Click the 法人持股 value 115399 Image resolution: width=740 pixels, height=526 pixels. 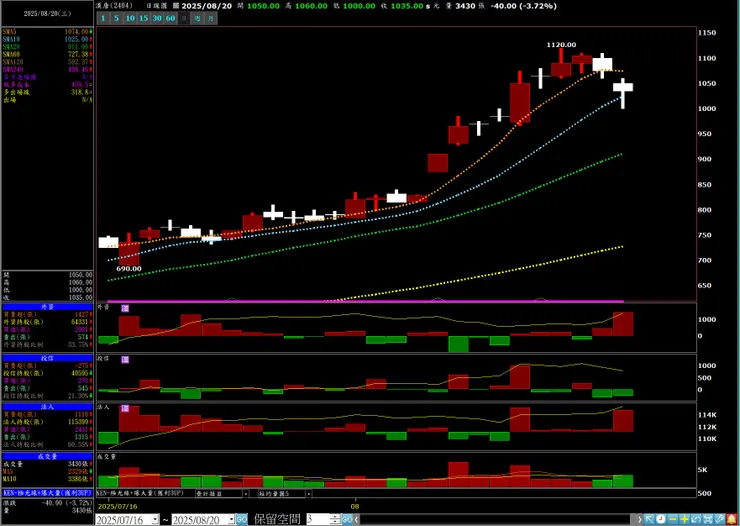[78, 422]
